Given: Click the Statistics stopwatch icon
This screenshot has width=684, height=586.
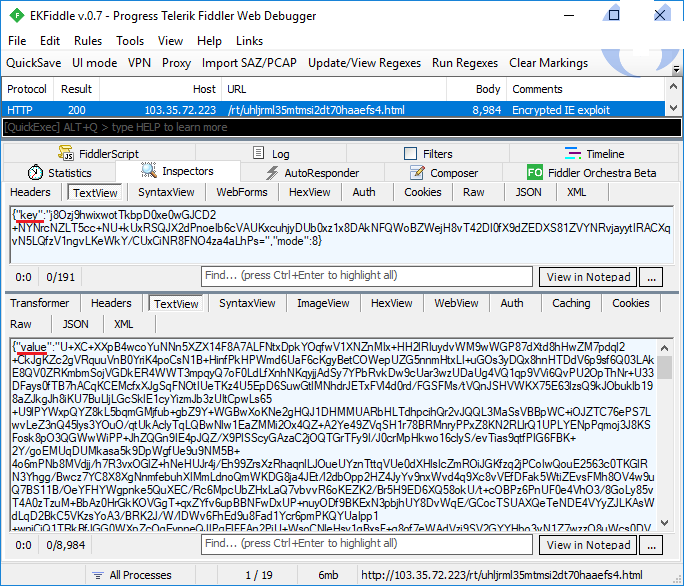Looking at the screenshot, I should pyautogui.click(x=35, y=173).
